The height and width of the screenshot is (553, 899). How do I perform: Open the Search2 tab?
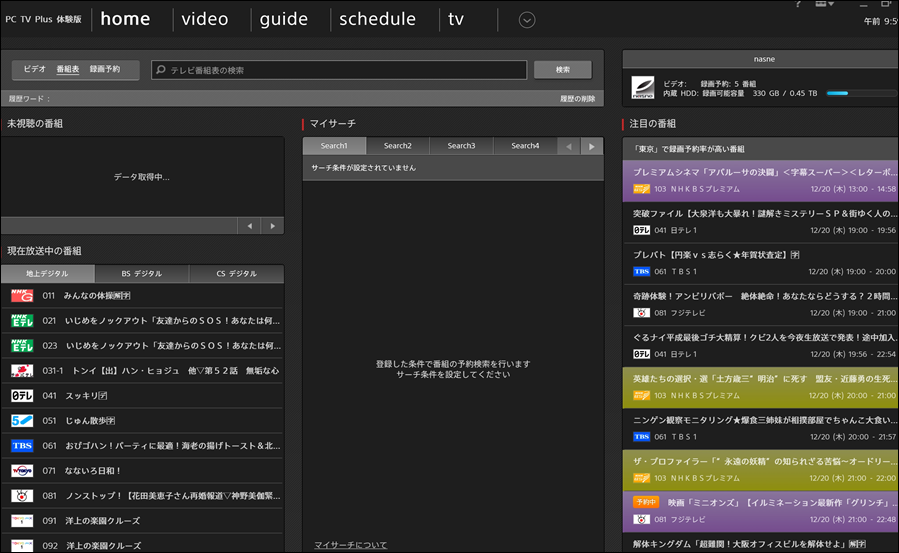click(398, 146)
